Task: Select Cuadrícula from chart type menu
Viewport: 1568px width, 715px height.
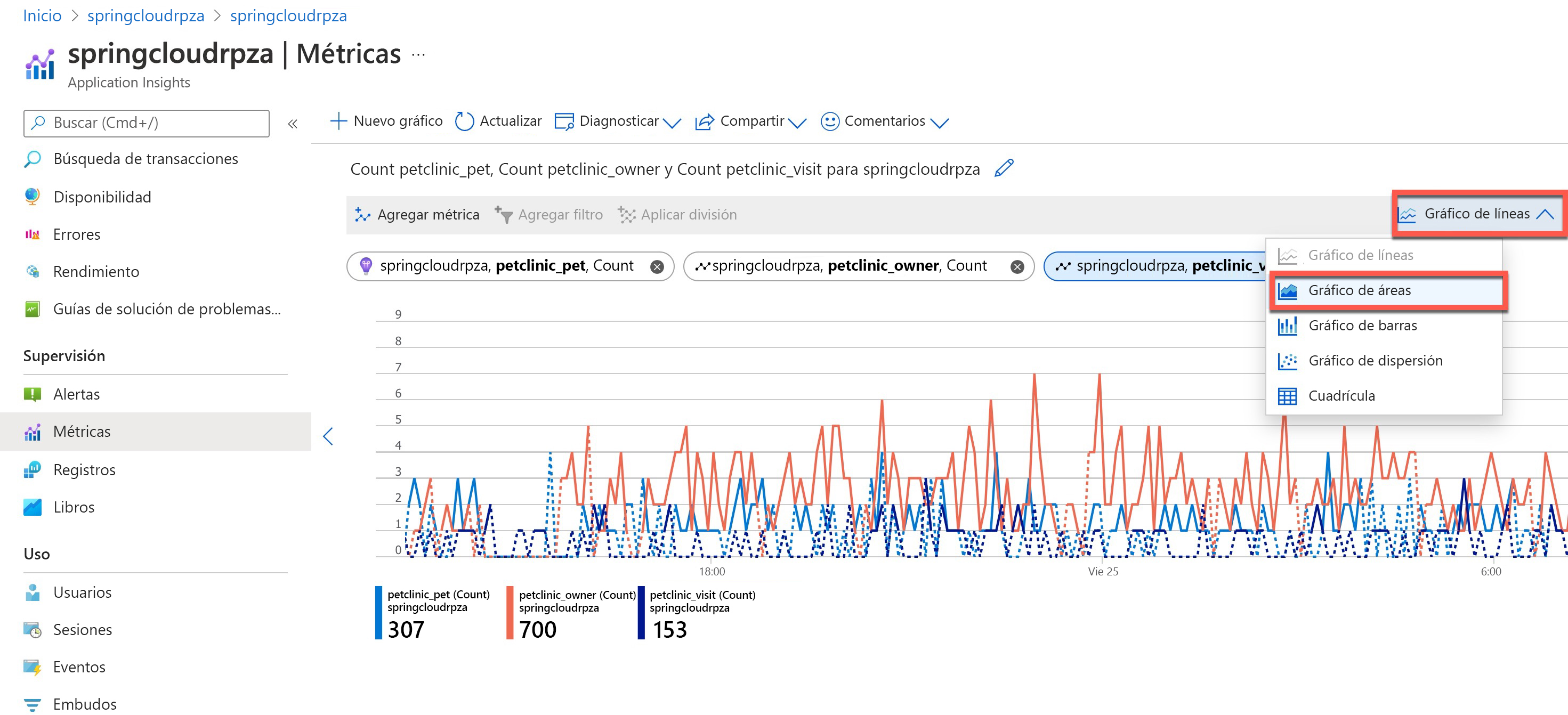Action: (x=1341, y=395)
